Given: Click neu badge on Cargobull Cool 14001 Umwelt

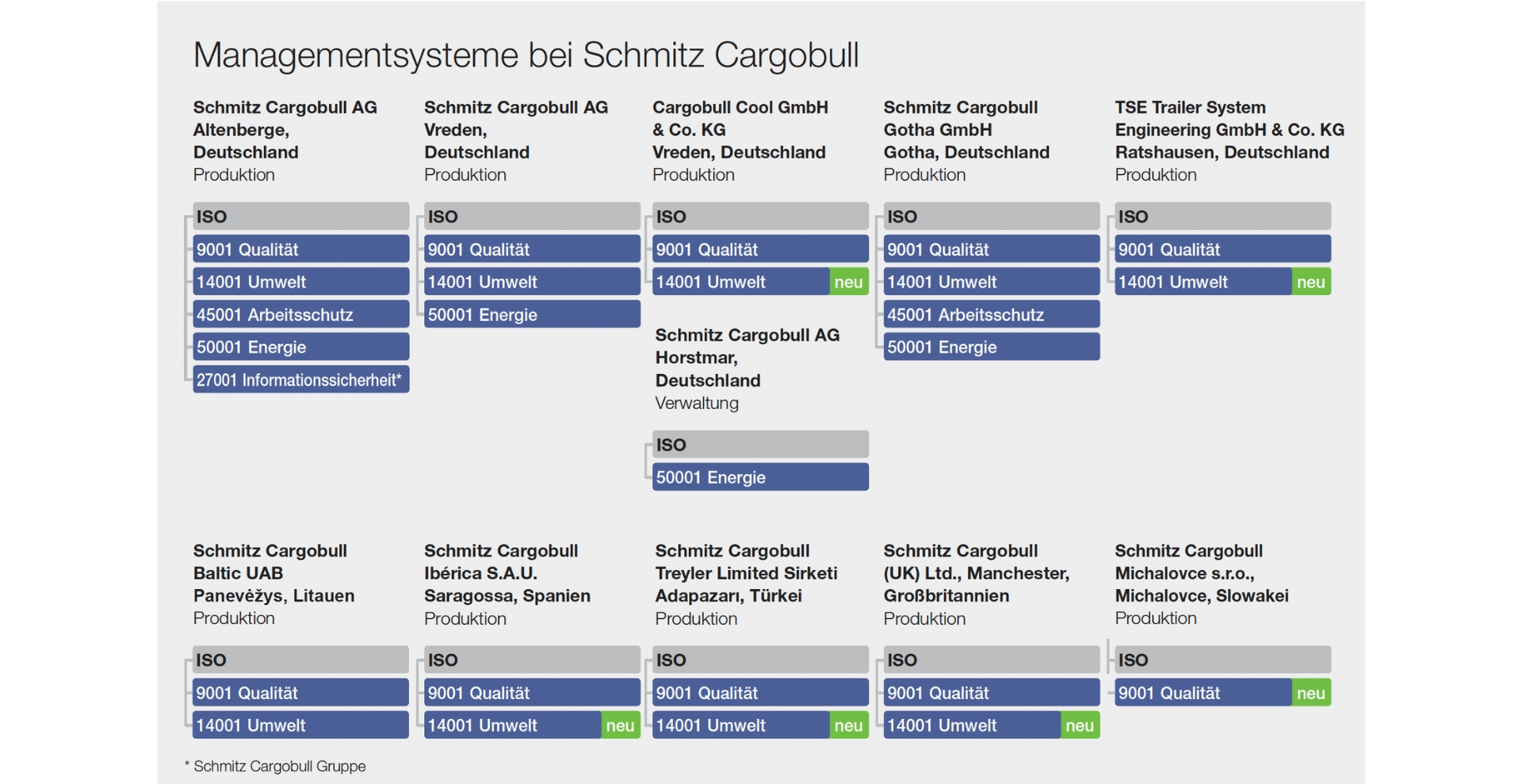Looking at the screenshot, I should (848, 282).
